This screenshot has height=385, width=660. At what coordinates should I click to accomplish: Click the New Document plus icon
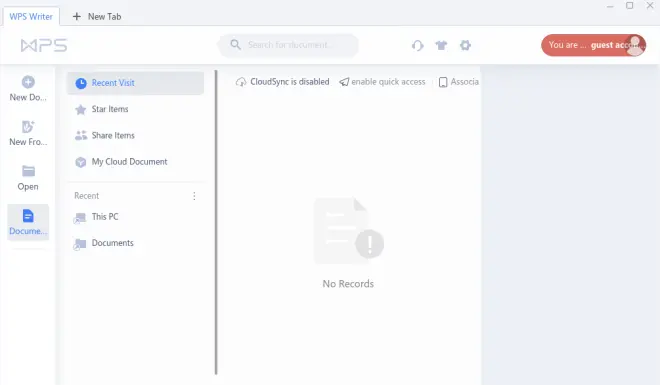[x=28, y=82]
